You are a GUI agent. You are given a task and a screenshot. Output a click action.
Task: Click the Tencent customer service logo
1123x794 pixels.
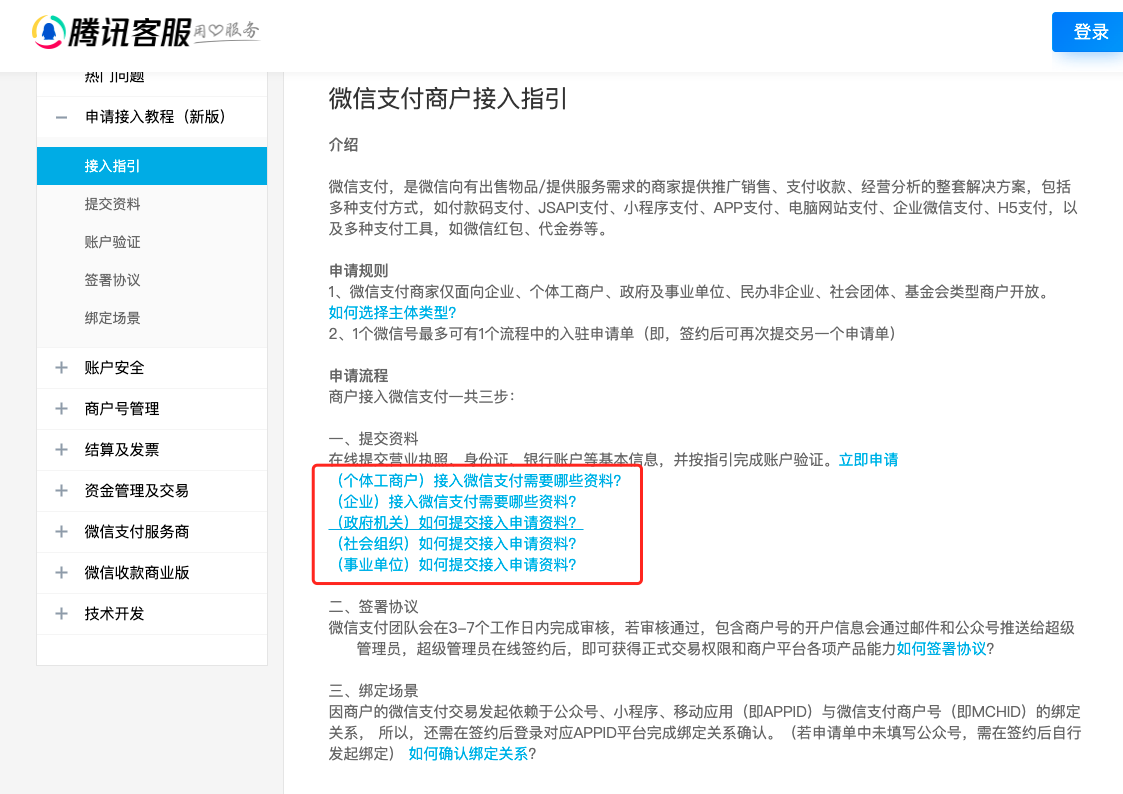point(146,32)
